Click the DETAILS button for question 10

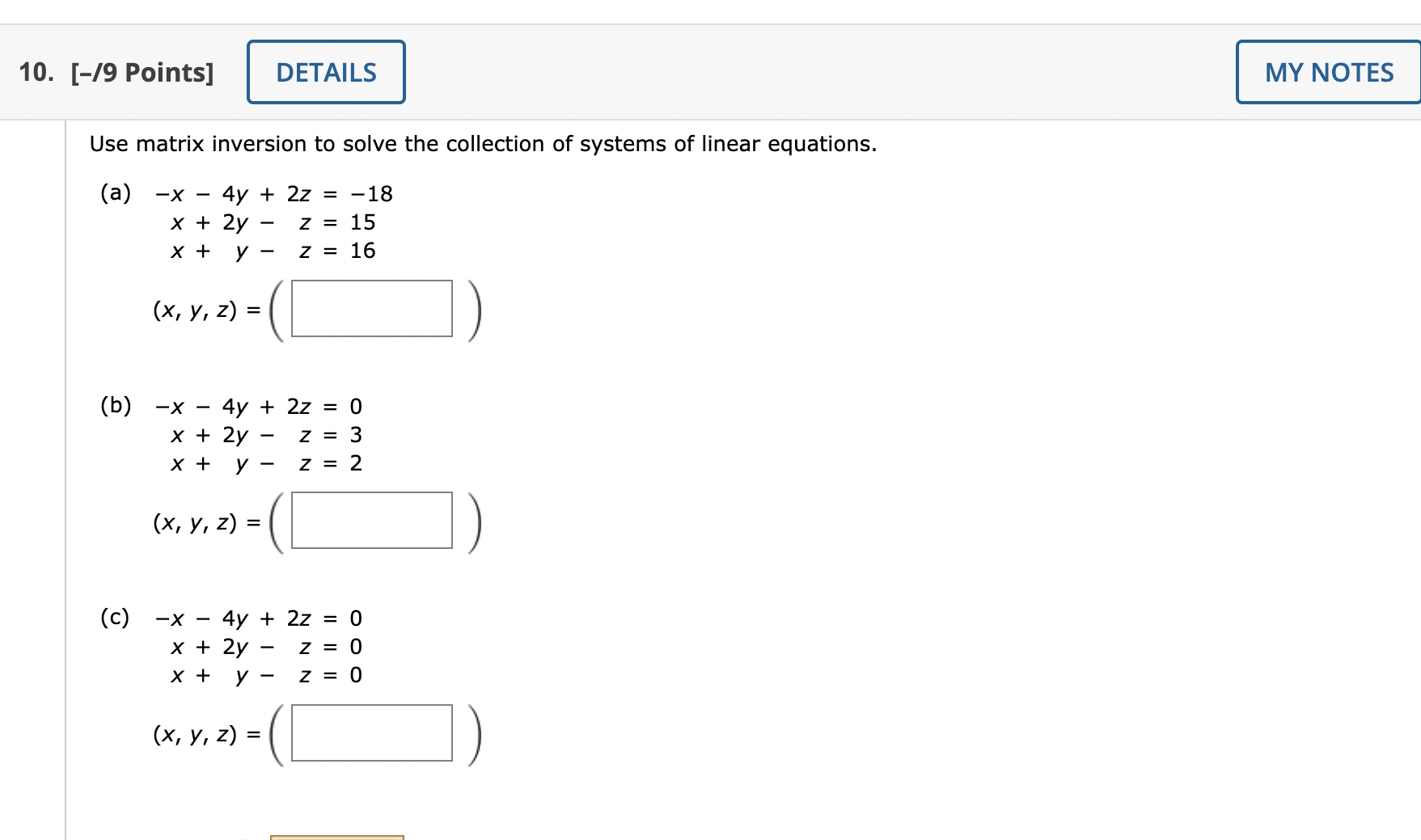click(325, 72)
